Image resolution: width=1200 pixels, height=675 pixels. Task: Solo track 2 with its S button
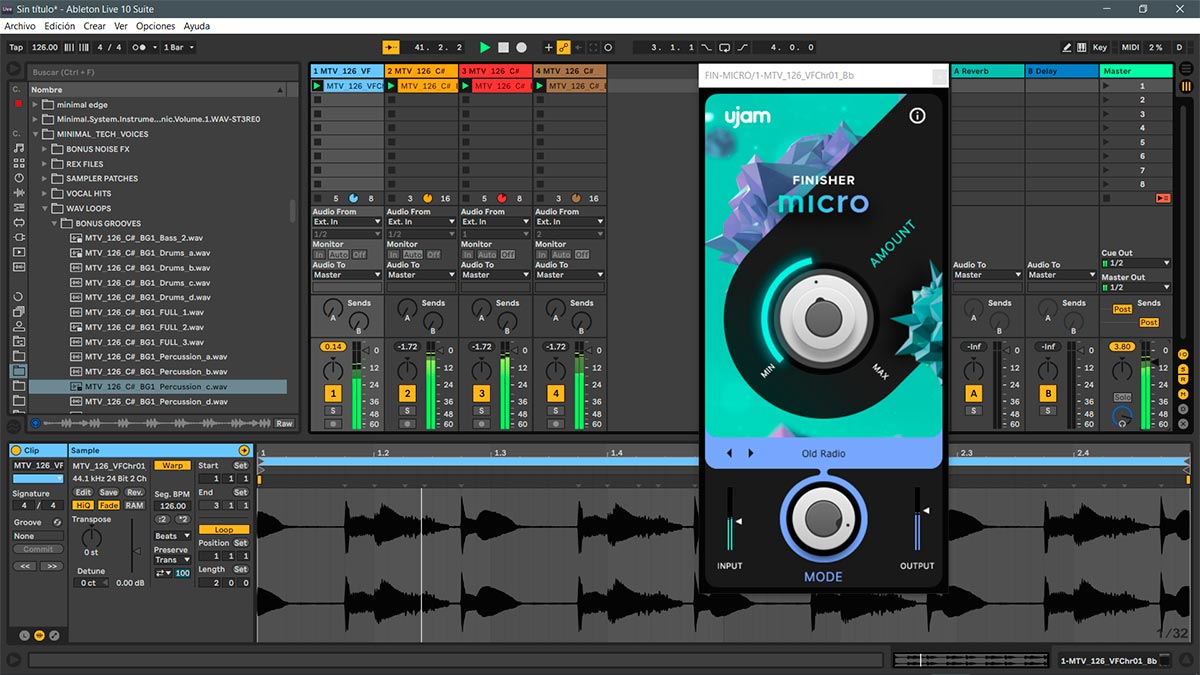407,411
